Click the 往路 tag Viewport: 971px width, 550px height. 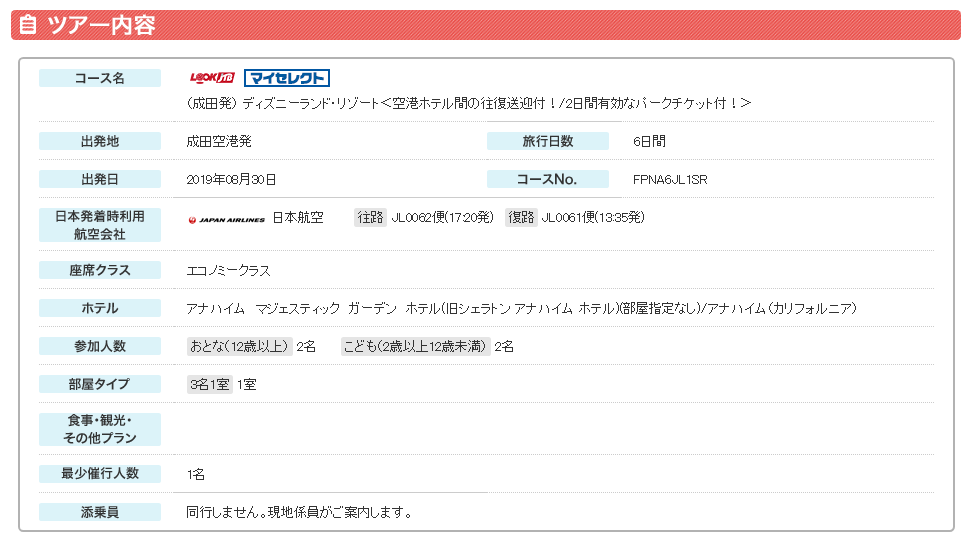coord(370,217)
